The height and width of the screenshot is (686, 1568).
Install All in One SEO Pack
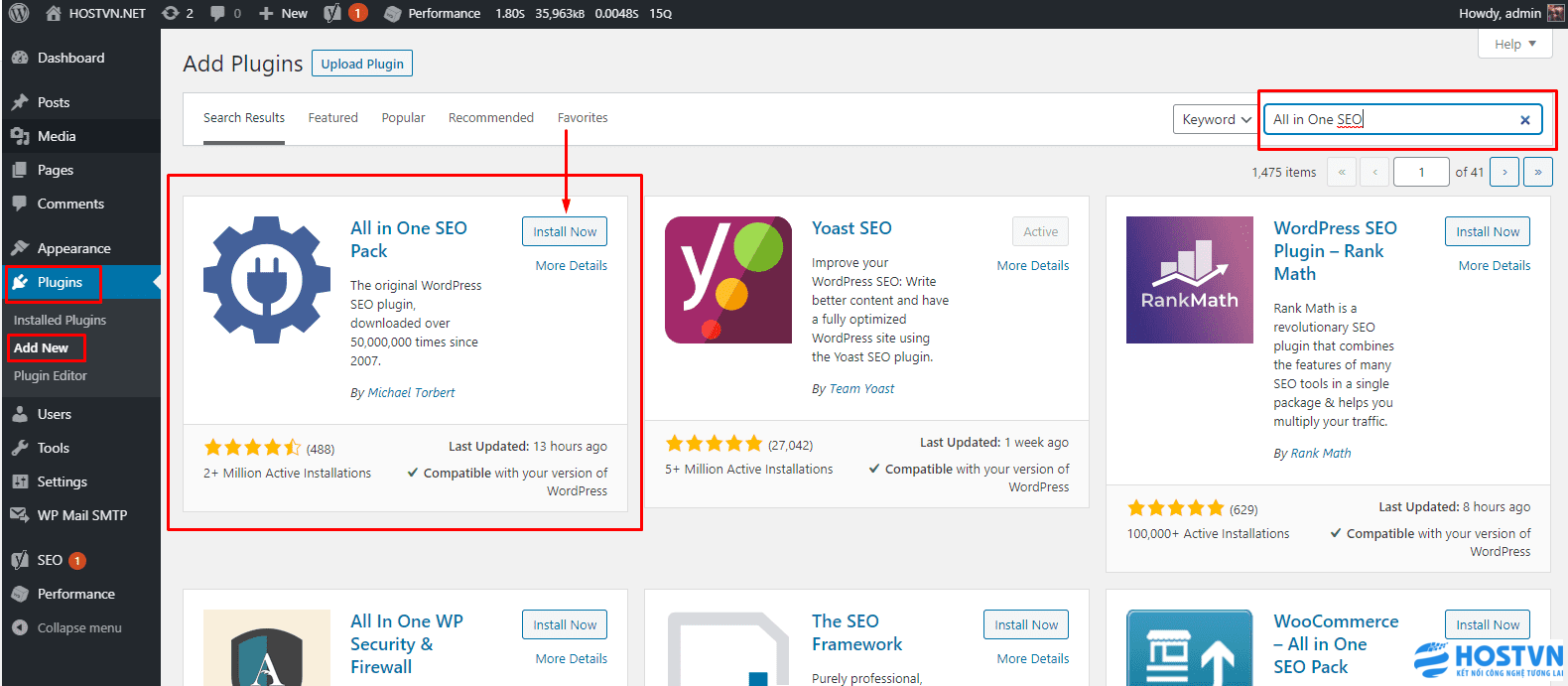click(x=565, y=231)
